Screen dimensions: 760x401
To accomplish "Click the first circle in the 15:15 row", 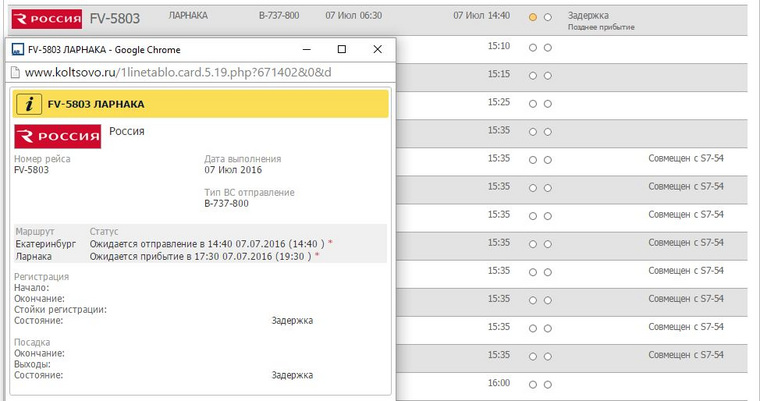I will (x=533, y=76).
